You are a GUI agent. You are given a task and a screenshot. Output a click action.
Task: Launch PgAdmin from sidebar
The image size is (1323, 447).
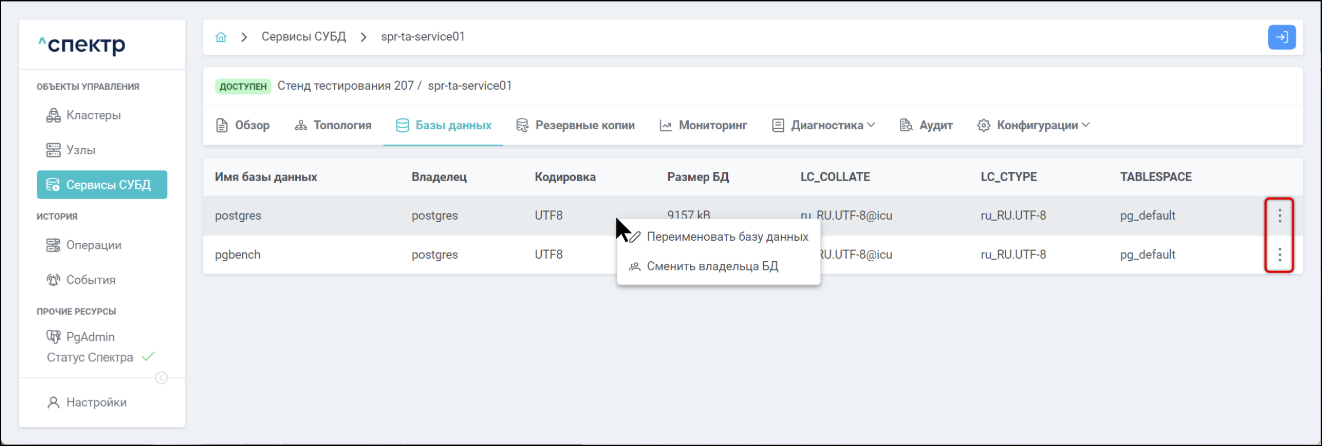(x=90, y=337)
